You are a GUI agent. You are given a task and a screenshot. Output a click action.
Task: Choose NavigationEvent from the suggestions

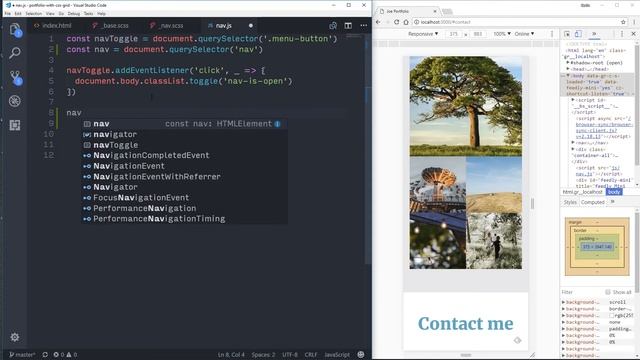point(184,166)
